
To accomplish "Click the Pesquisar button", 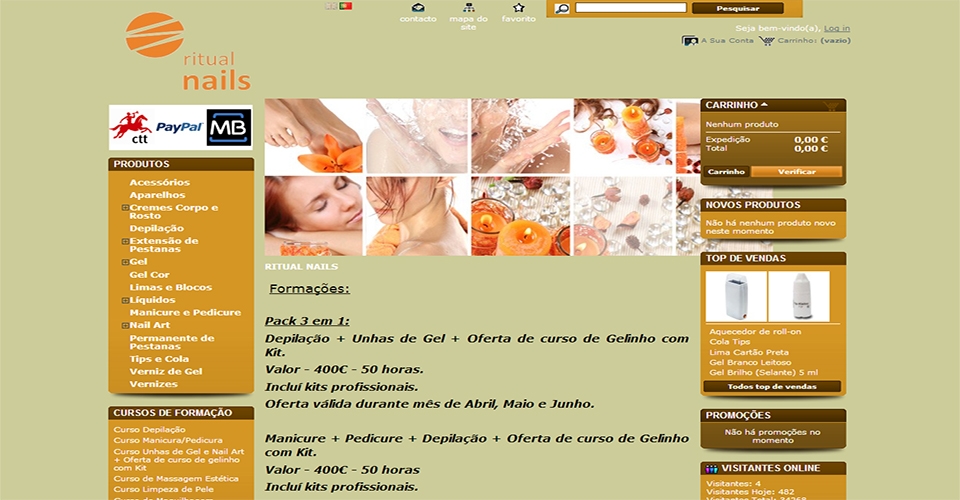I will [x=738, y=9].
